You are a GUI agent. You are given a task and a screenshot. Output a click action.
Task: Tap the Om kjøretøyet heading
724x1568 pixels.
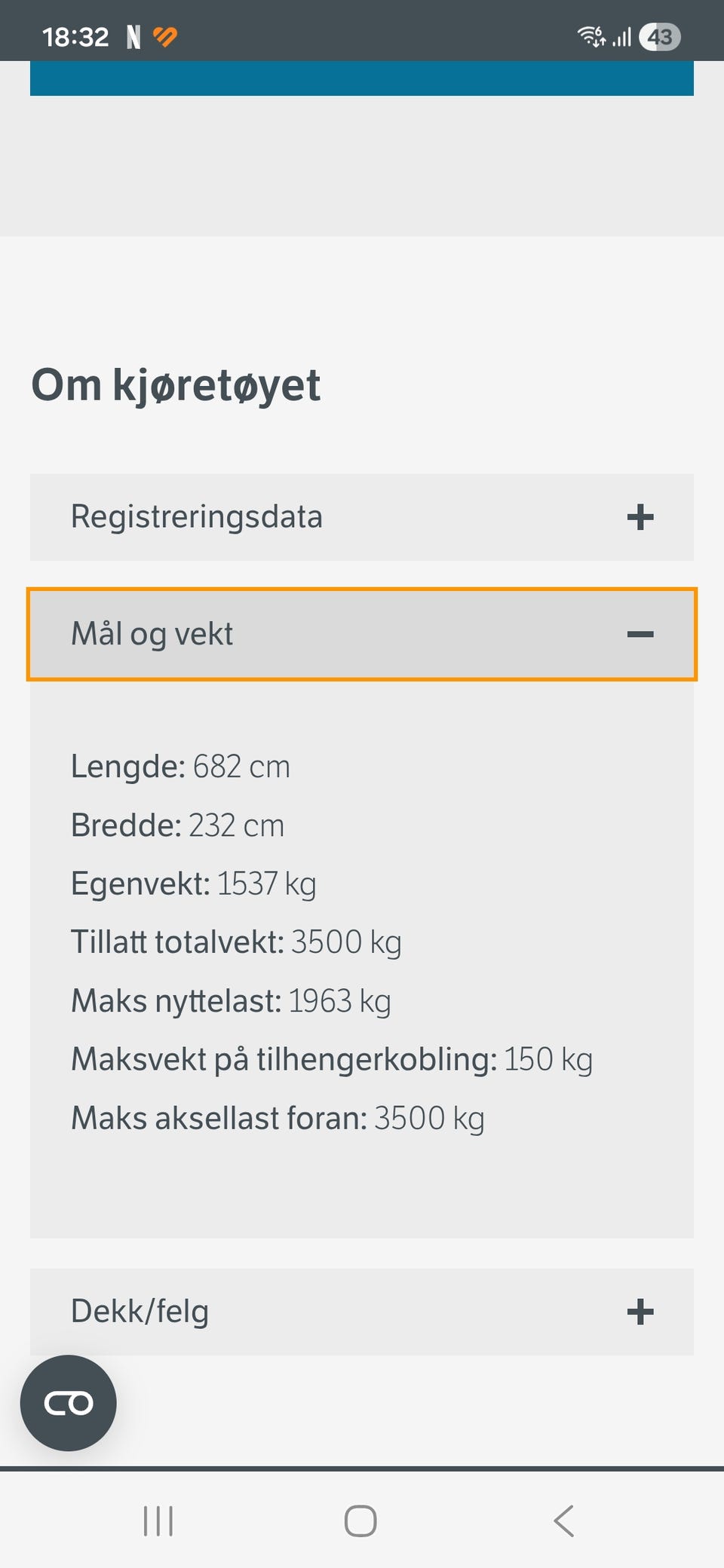click(x=176, y=385)
